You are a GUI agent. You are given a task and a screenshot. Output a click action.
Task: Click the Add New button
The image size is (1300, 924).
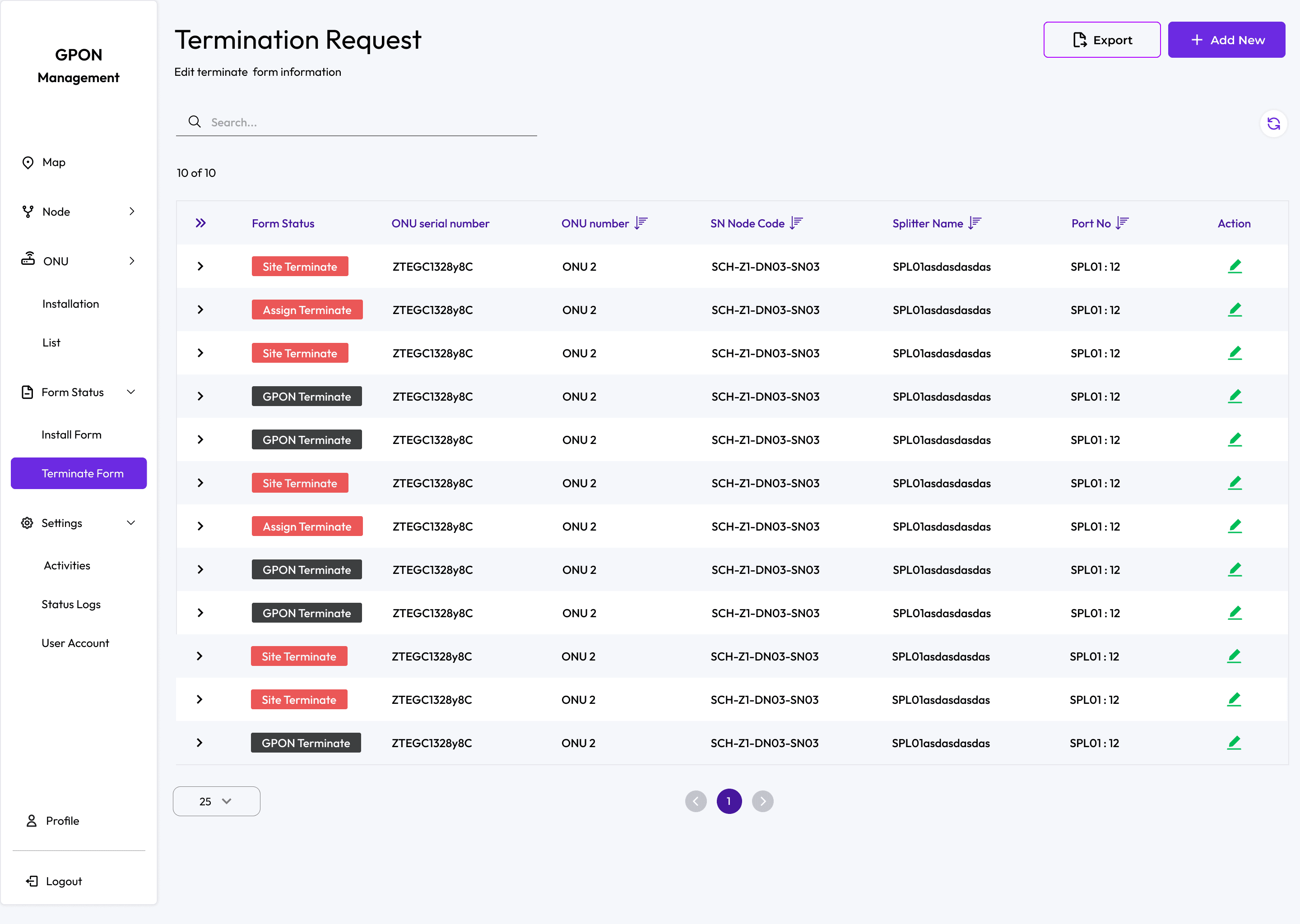tap(1226, 40)
